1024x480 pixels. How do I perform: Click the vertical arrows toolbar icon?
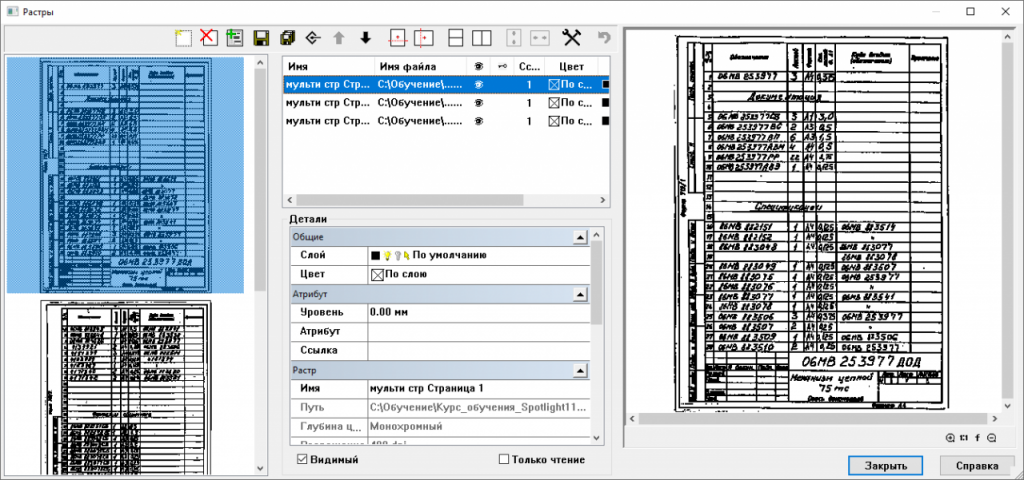point(515,38)
